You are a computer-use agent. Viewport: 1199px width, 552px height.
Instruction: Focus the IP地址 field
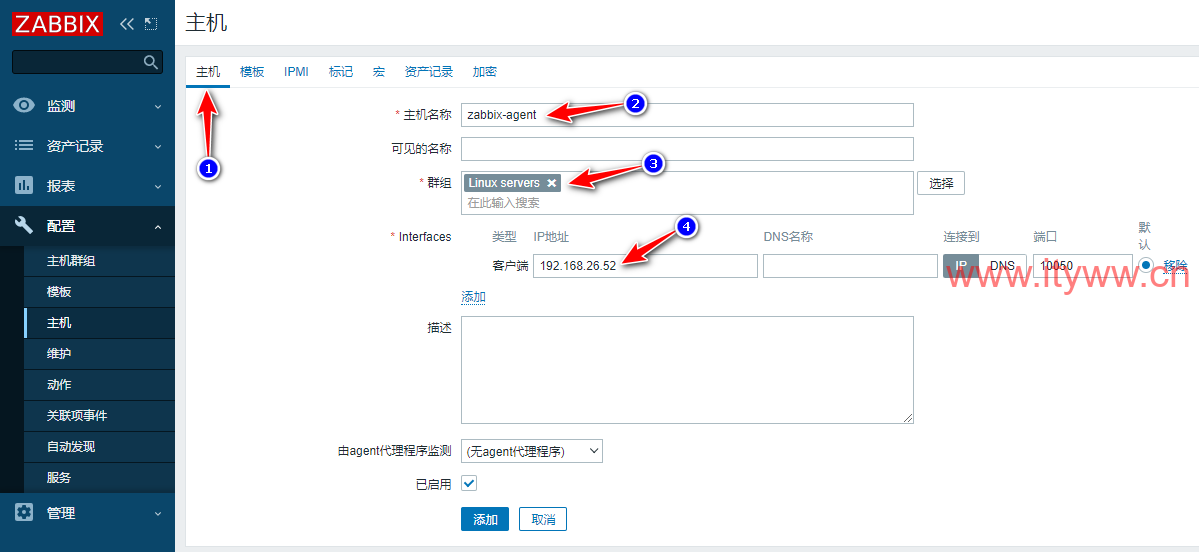point(645,265)
